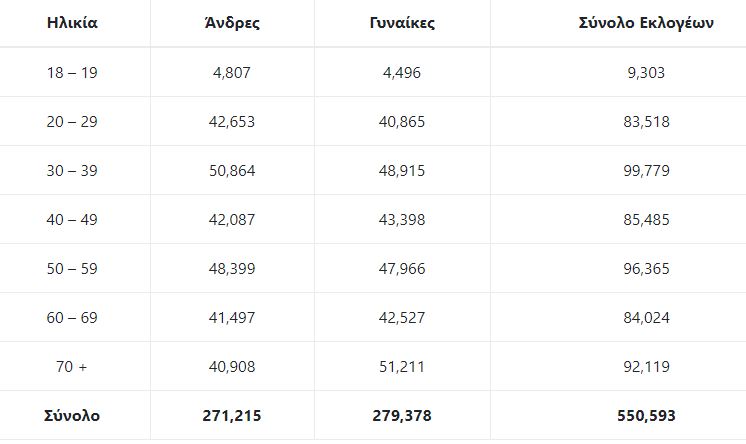Click the Σύνολο Εκλογέων column header
The height and width of the screenshot is (444, 746).
[x=646, y=23]
